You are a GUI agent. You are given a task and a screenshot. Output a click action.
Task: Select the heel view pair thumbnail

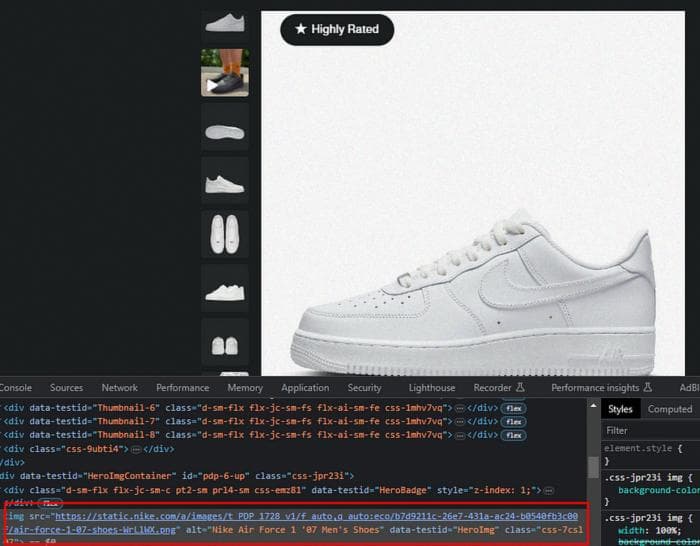225,342
